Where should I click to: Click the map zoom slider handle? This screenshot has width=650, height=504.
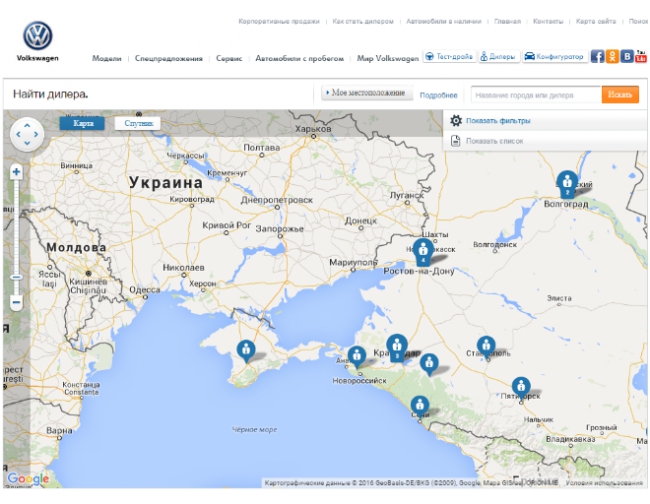[x=16, y=276]
